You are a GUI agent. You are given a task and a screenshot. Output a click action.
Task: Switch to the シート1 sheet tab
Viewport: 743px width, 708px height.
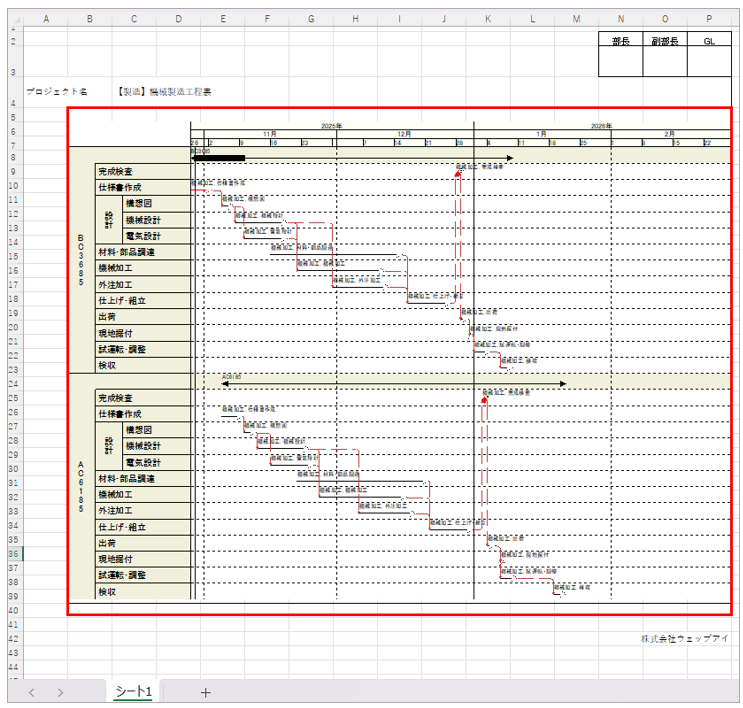click(x=133, y=692)
